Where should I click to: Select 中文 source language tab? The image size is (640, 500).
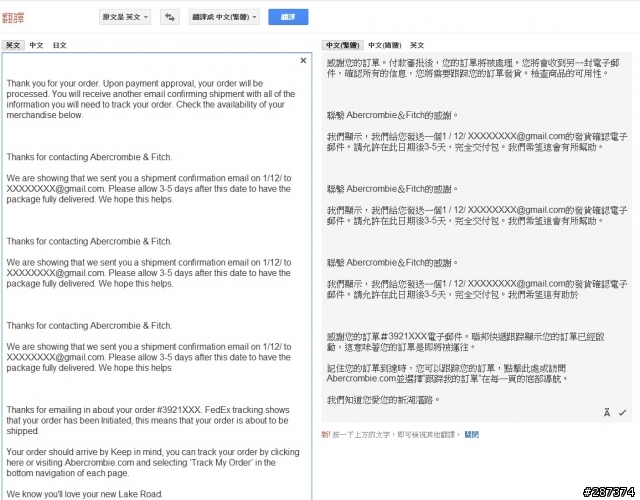tap(36, 45)
